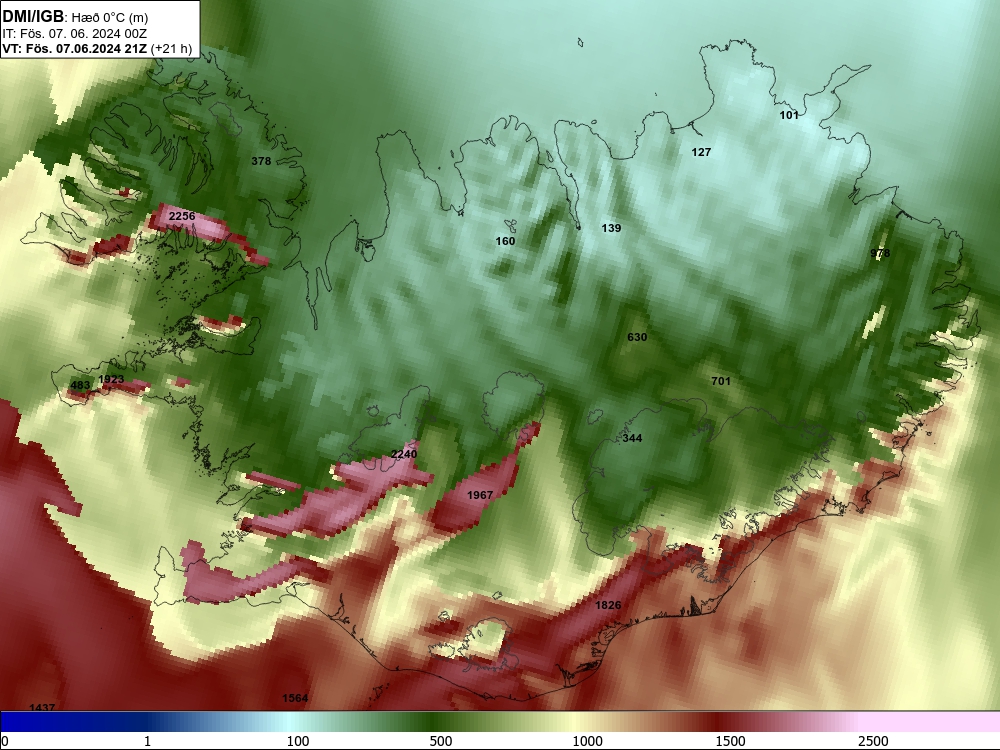This screenshot has height=750, width=1000.
Task: Click the map value 1564
Action: coord(295,698)
